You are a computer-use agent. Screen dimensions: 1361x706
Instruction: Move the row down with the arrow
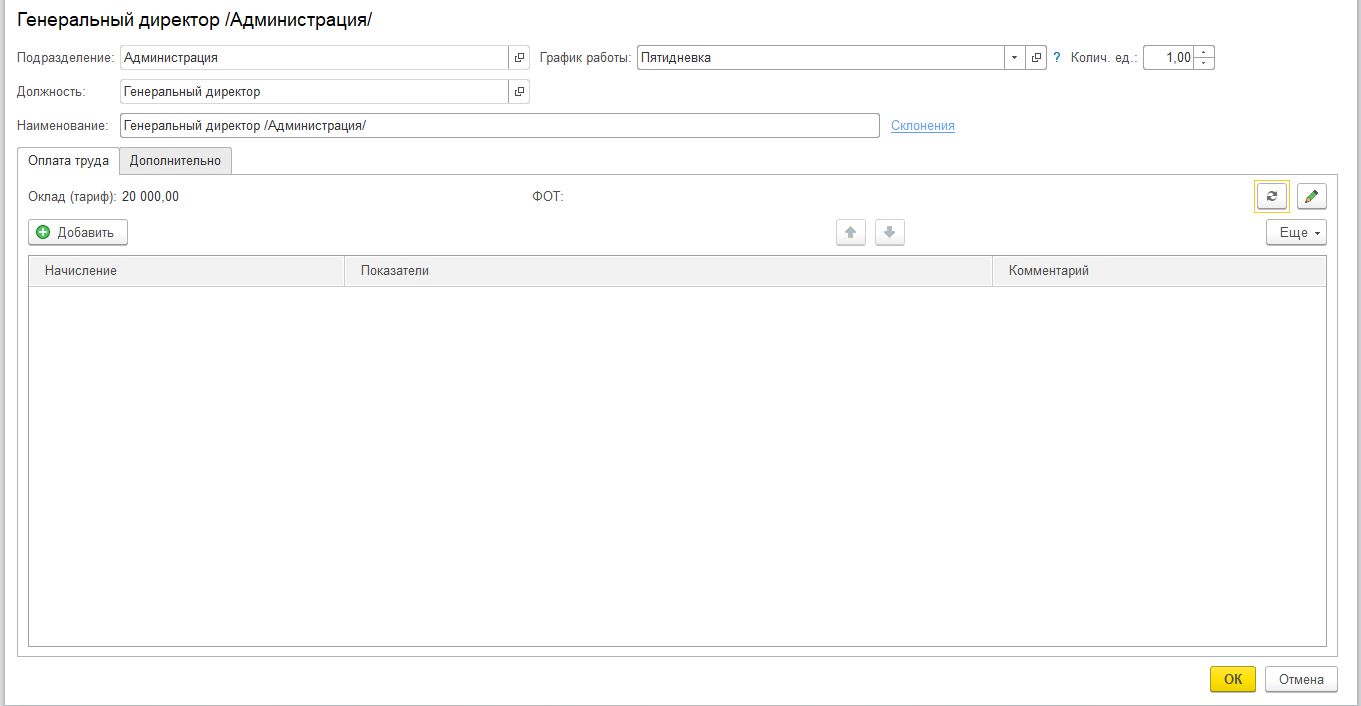pos(889,233)
